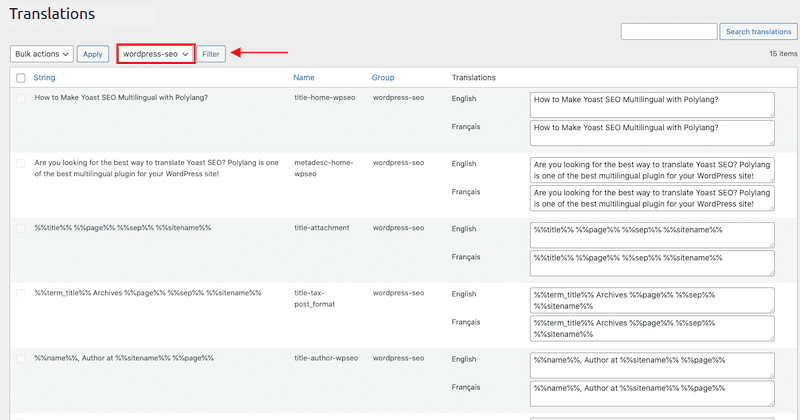This screenshot has height=420, width=800.
Task: Edit English translation of title-home-wpseo
Action: pos(652,105)
